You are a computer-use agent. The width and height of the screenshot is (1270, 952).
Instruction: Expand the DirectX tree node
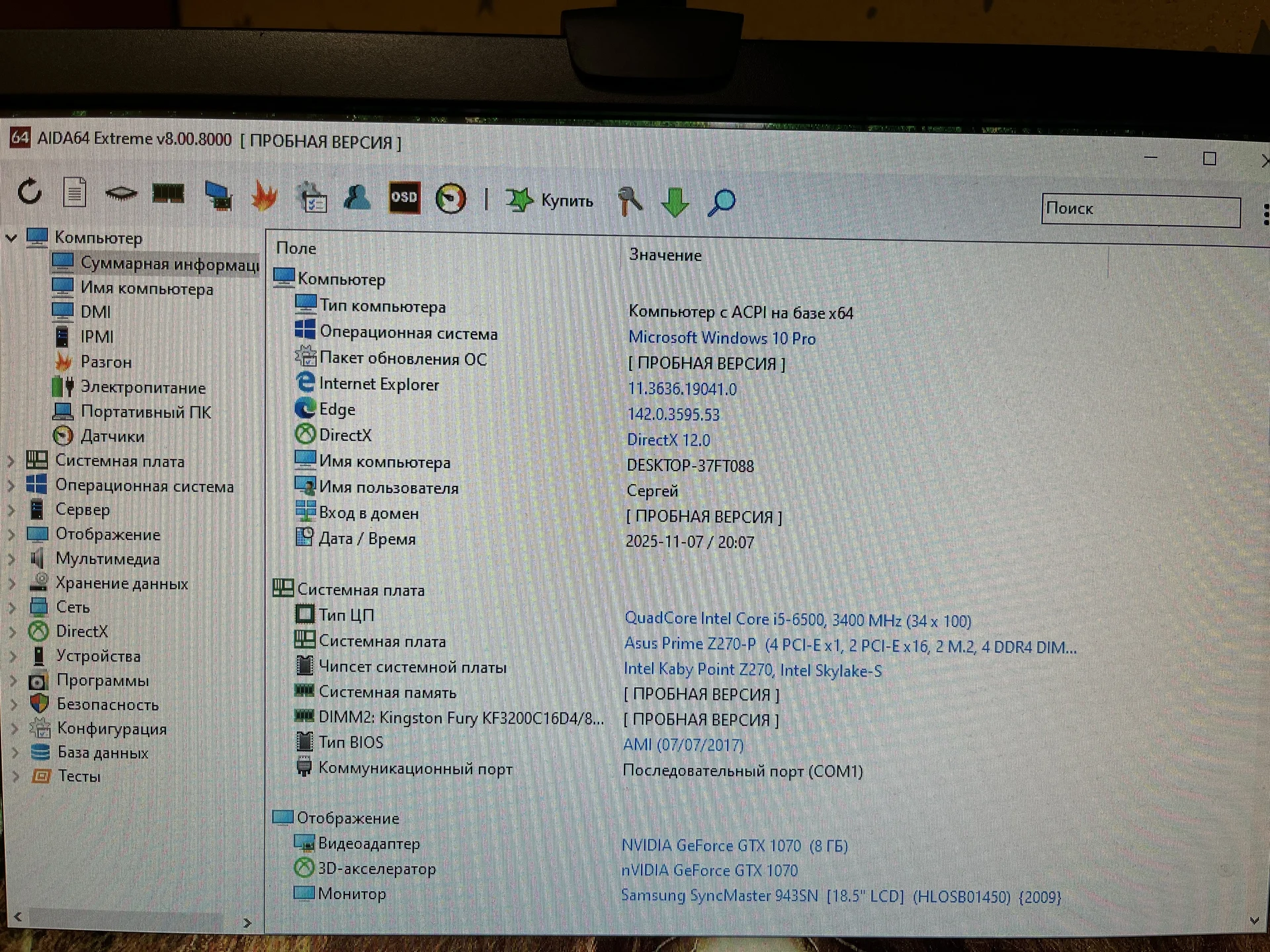tap(13, 631)
